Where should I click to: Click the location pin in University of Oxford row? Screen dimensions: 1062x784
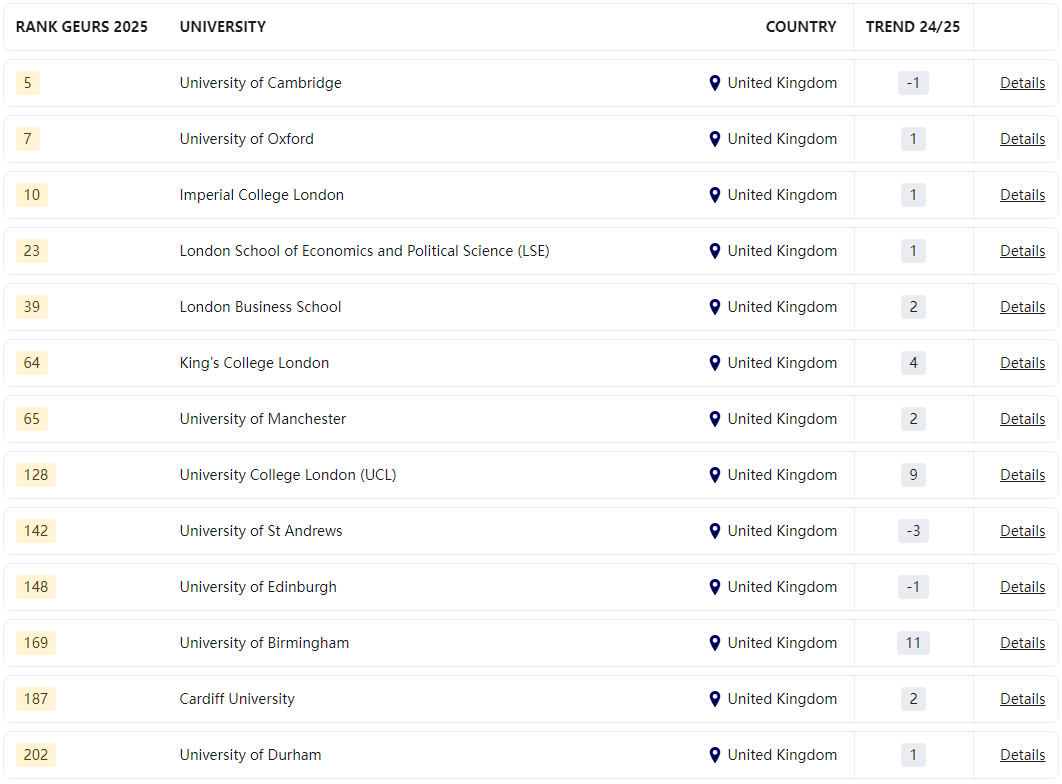pyautogui.click(x=715, y=139)
